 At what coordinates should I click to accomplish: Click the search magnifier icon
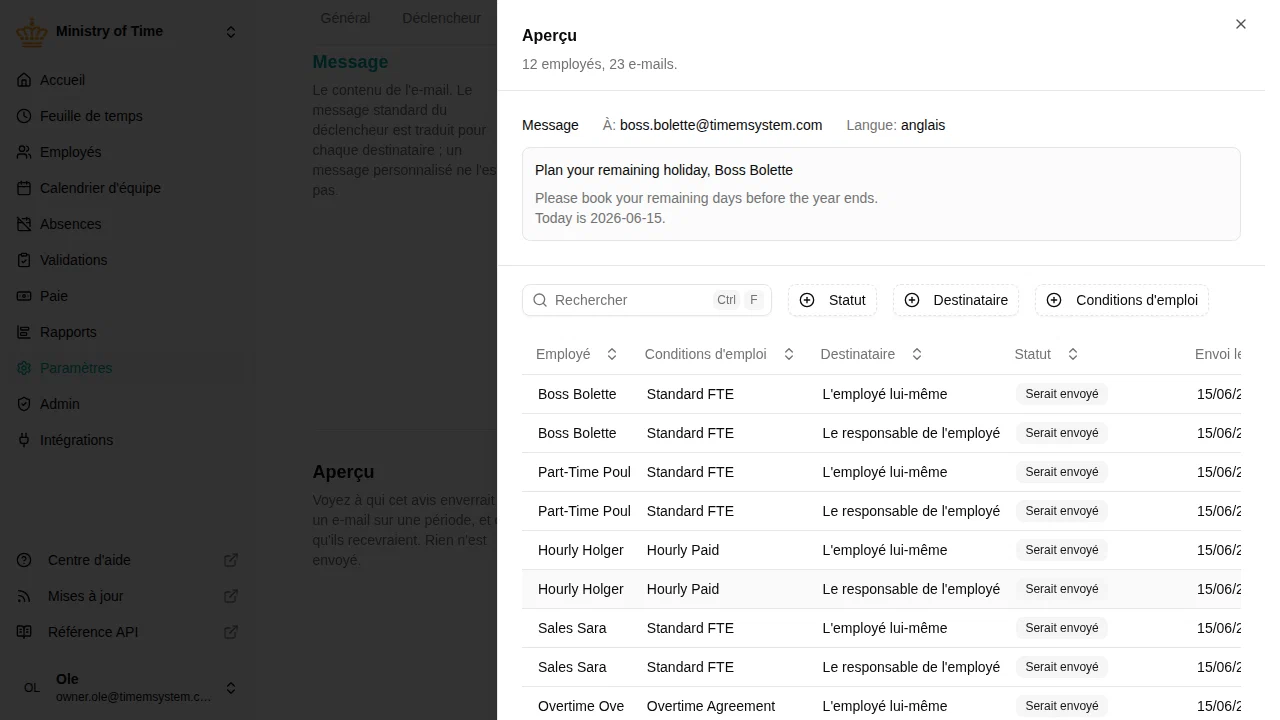[x=540, y=300]
